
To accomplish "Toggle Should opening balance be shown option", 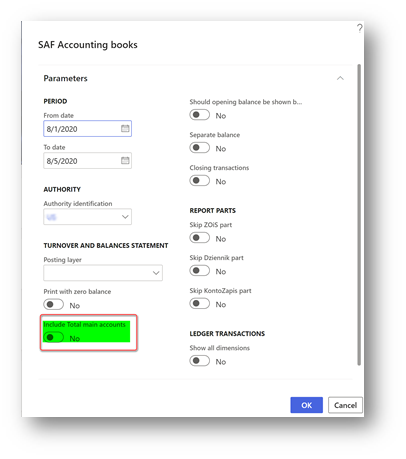I will pos(200,115).
